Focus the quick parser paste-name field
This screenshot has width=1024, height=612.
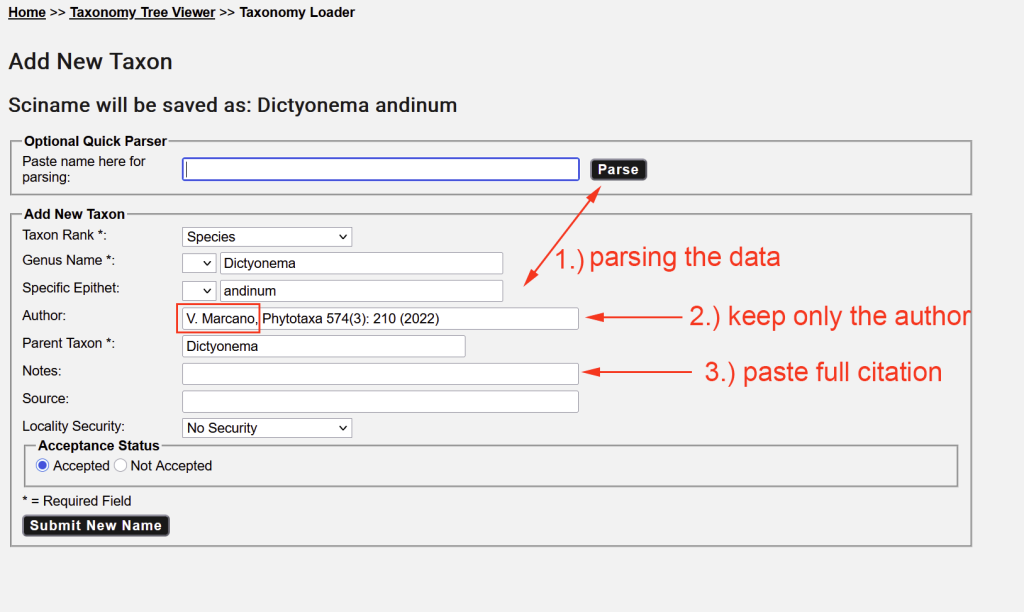pos(380,170)
